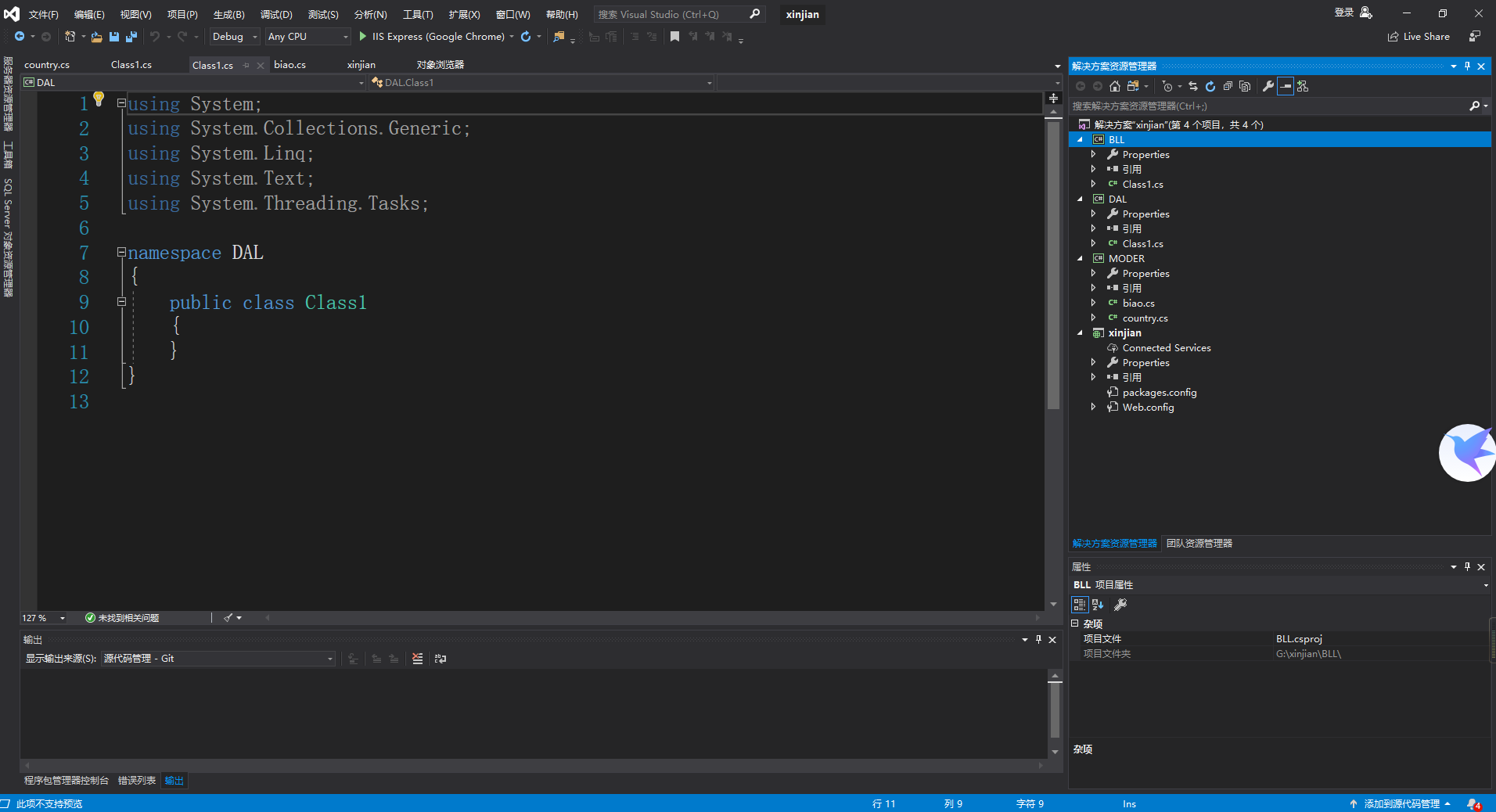Click the Show All Files icon
Image resolution: width=1496 pixels, height=812 pixels.
point(1245,87)
